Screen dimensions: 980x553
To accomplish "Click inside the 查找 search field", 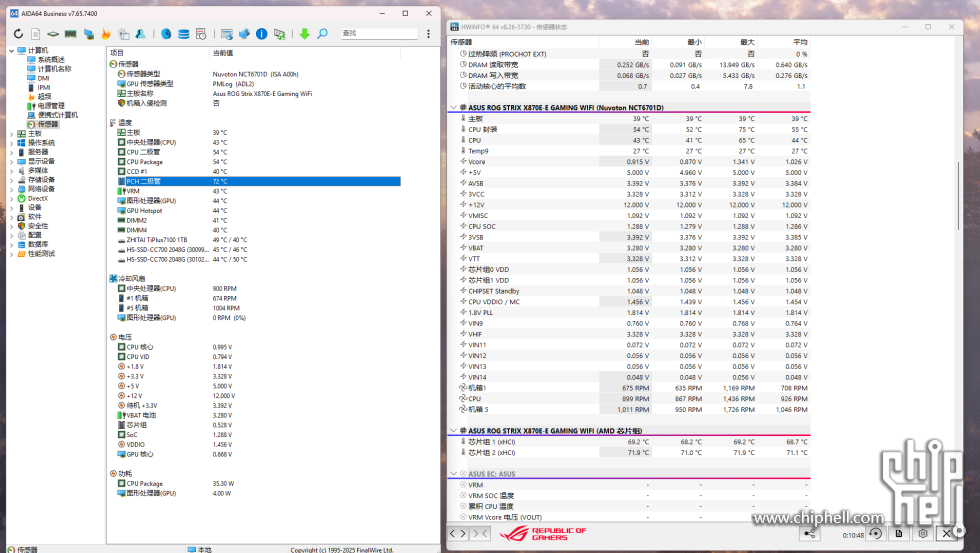I will pos(379,33).
